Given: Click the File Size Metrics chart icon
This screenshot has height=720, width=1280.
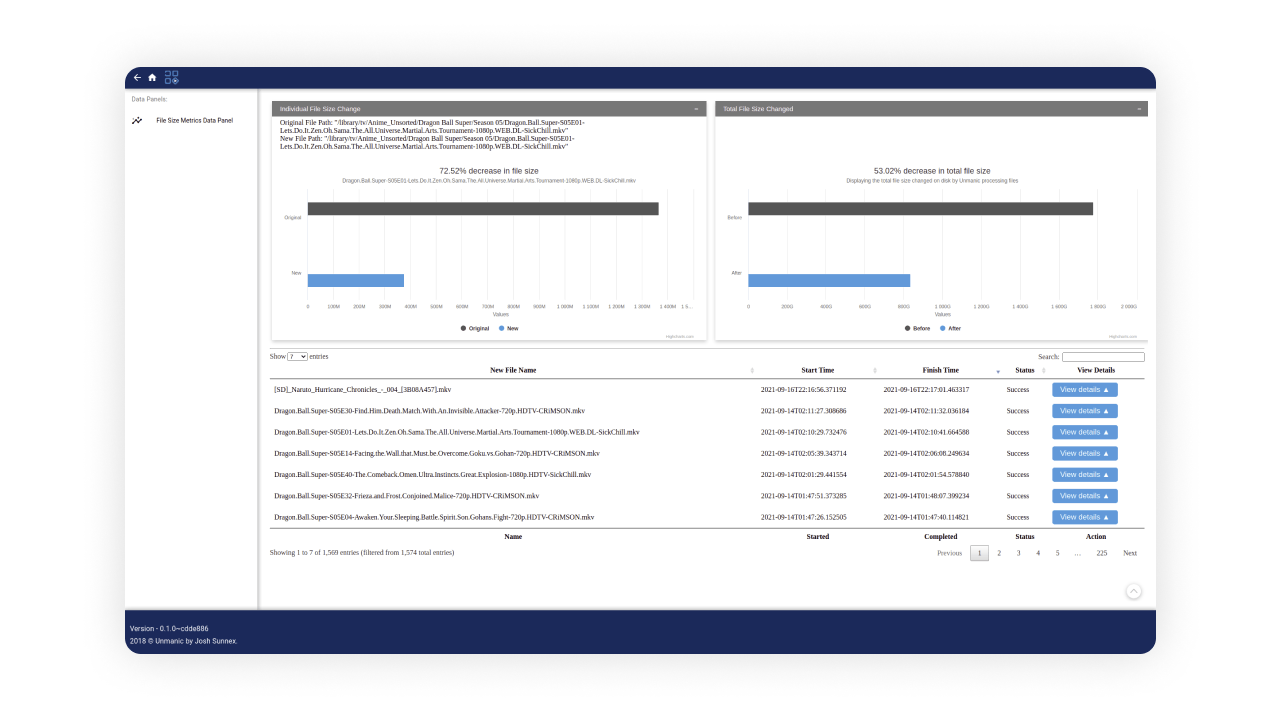Looking at the screenshot, I should click(x=137, y=121).
